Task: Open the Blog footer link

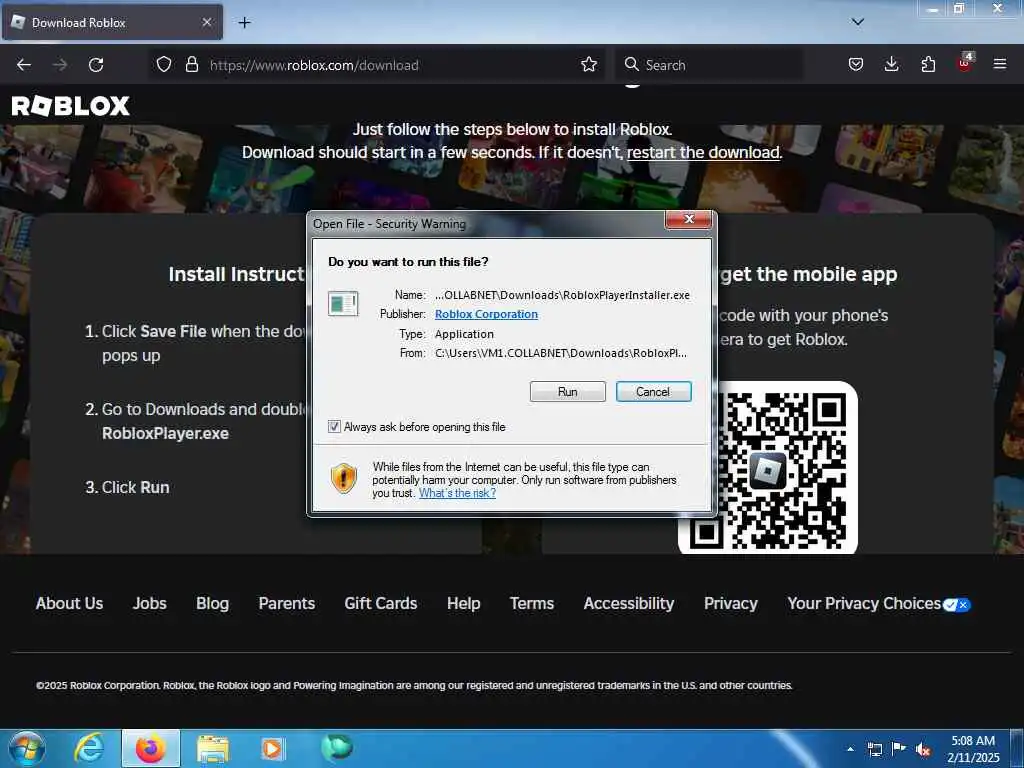Action: [212, 603]
